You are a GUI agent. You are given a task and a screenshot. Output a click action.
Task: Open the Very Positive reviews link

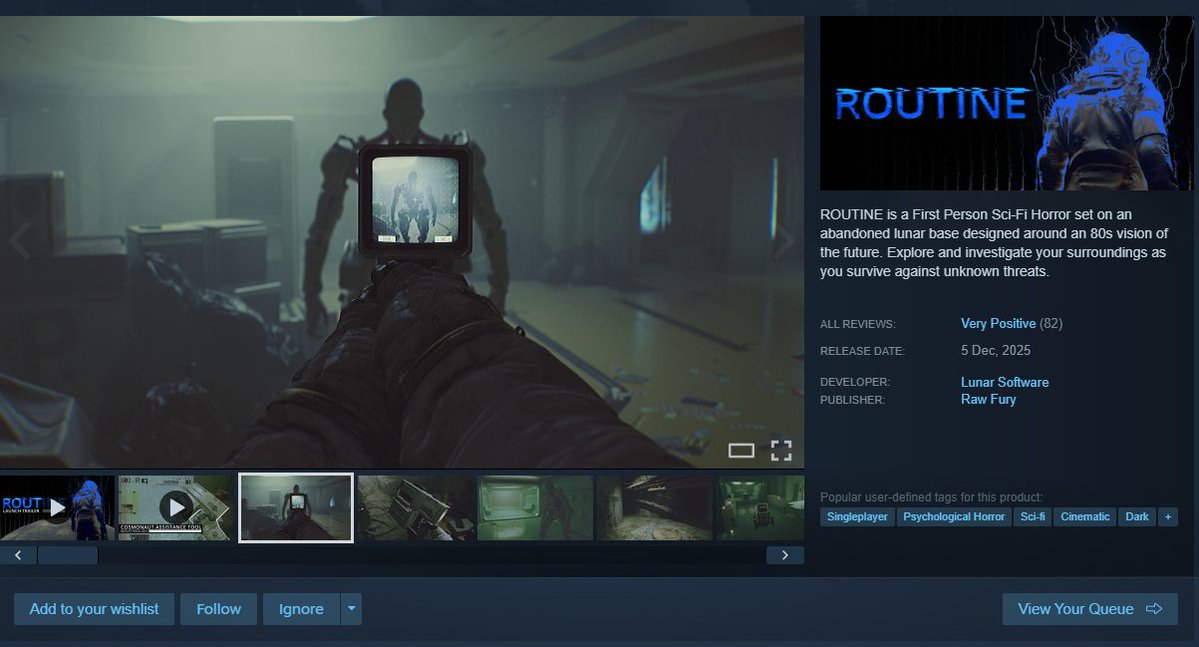[x=998, y=324]
